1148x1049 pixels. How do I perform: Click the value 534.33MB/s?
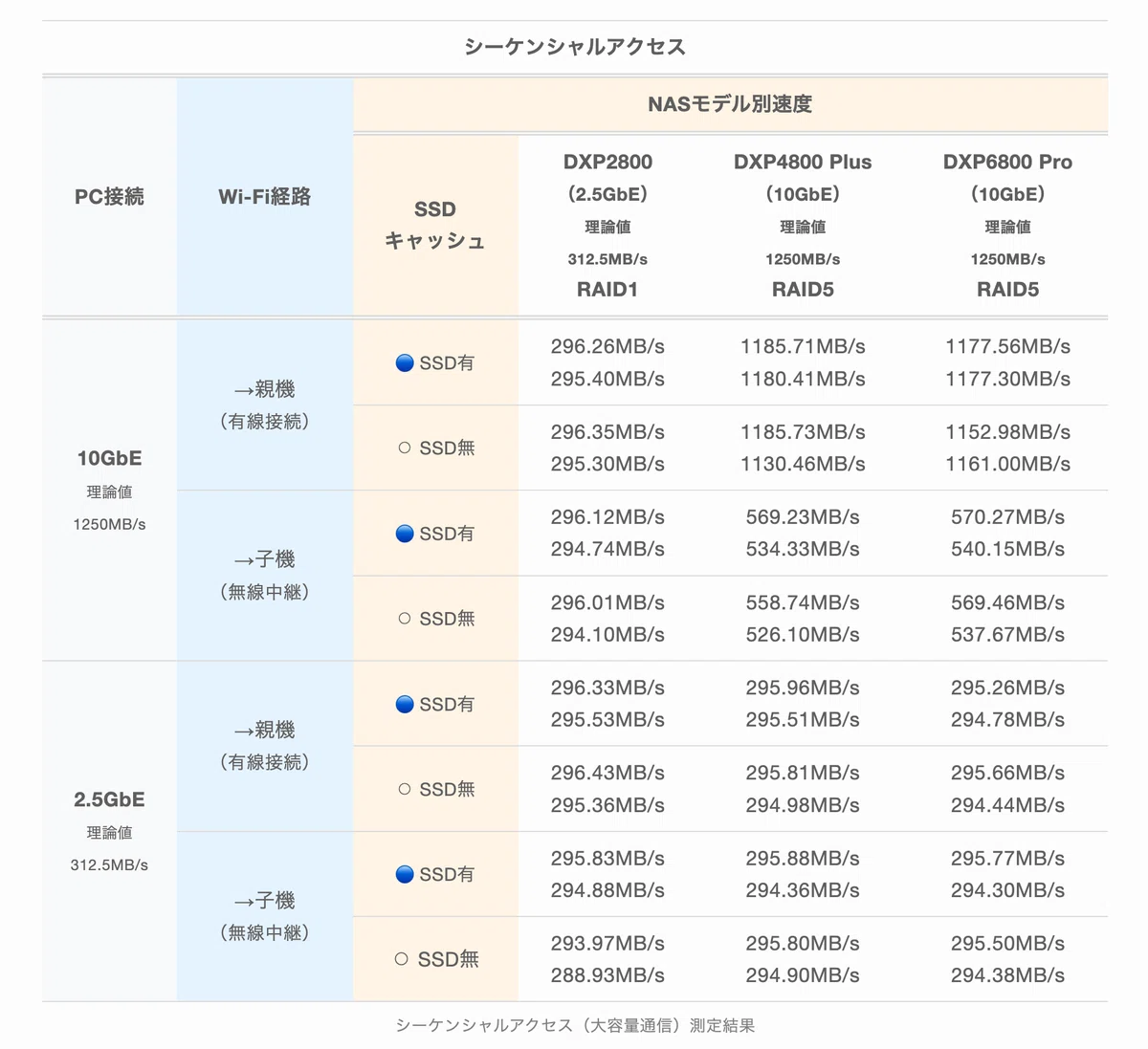click(803, 549)
